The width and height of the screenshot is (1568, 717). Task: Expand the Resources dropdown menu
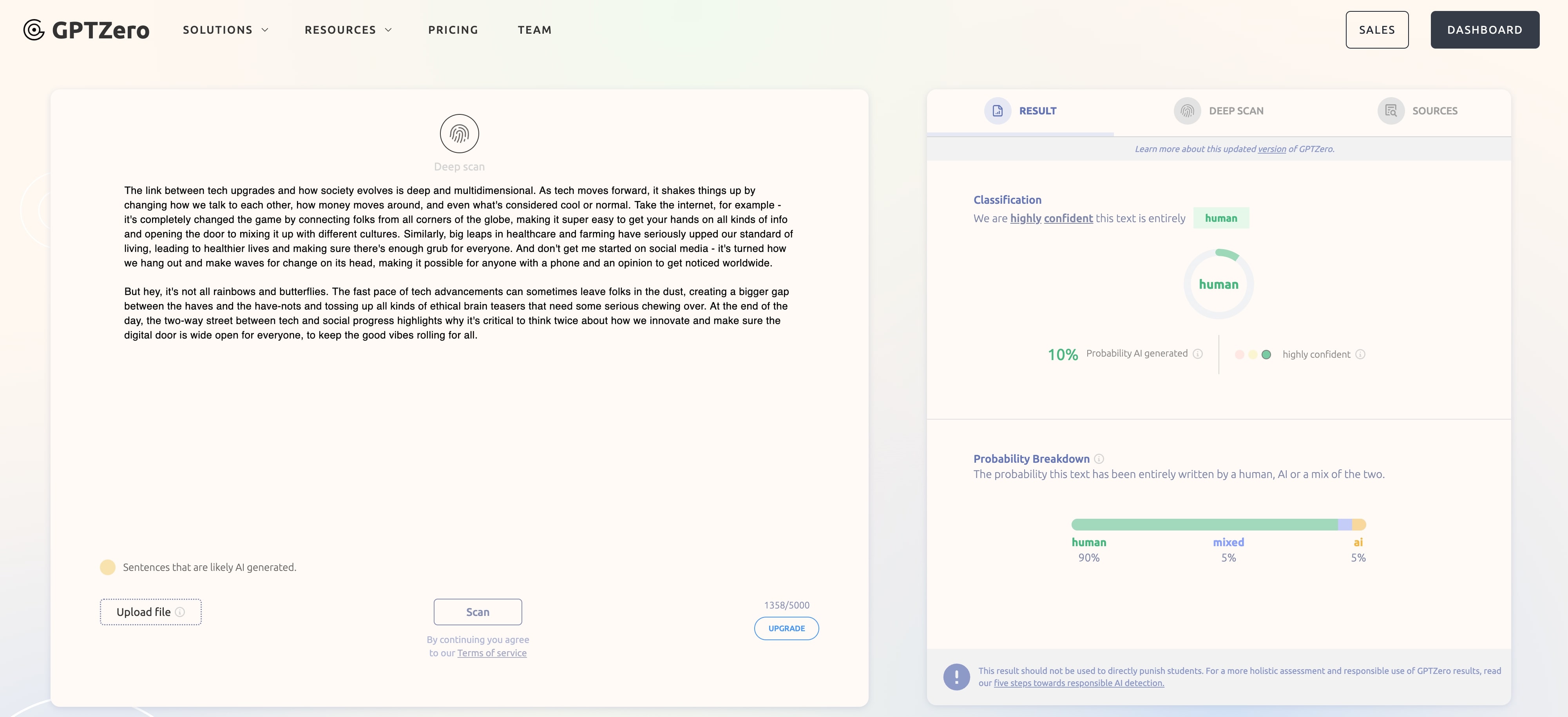pyautogui.click(x=348, y=30)
